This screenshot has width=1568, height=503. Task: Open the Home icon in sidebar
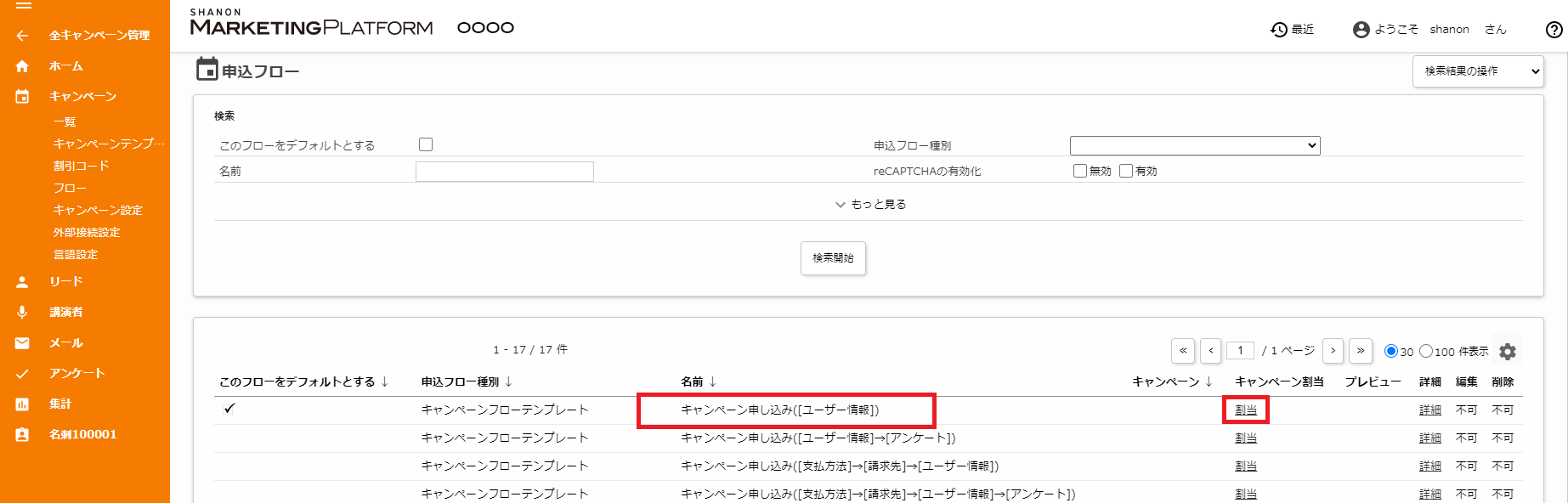coord(22,66)
